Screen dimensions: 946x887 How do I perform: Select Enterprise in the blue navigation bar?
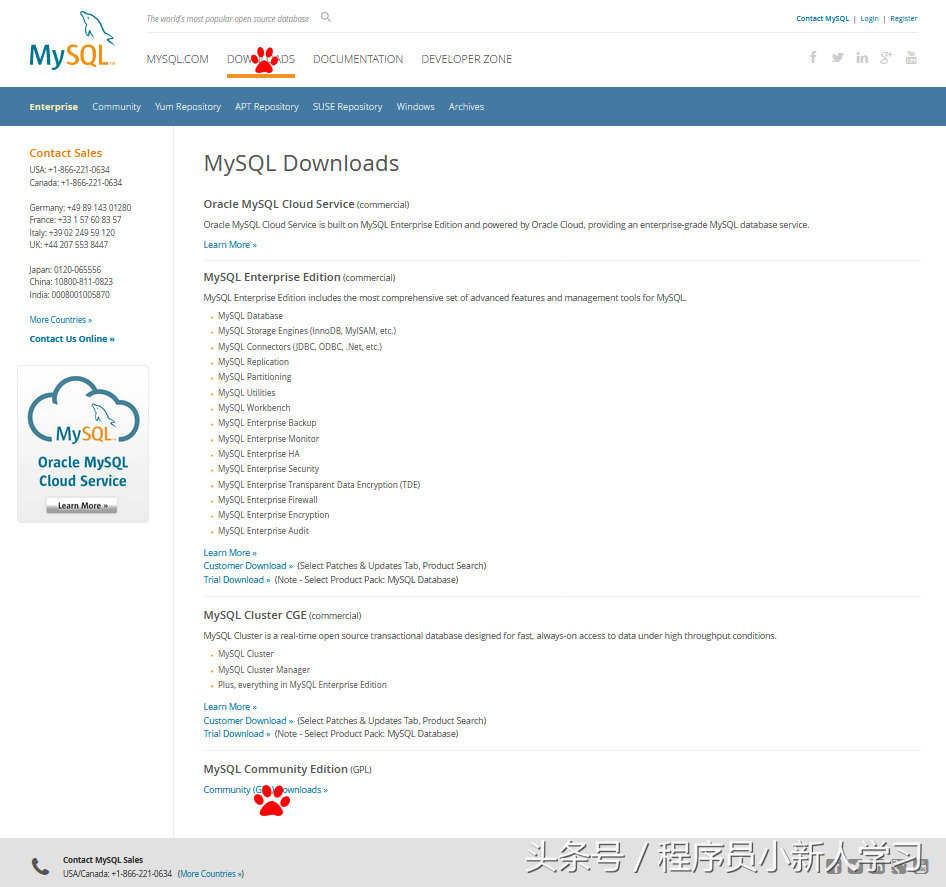pyautogui.click(x=53, y=106)
